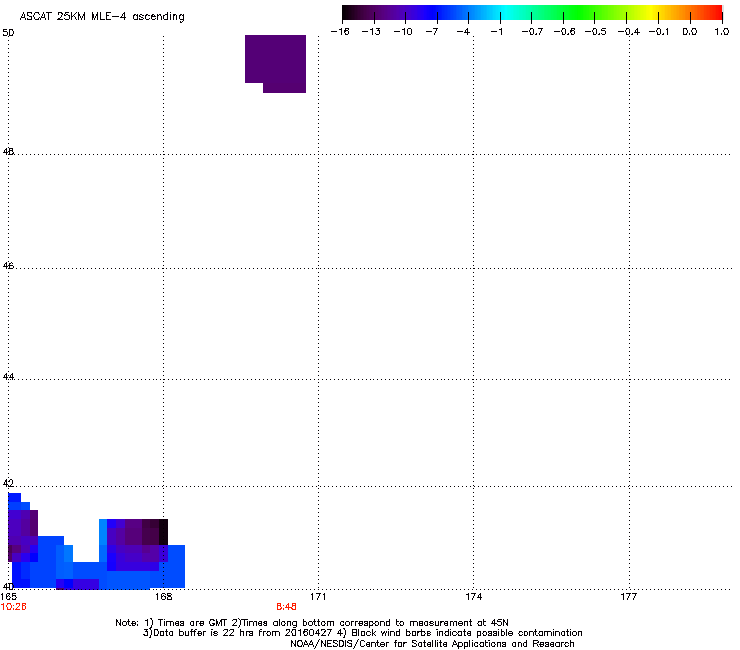Screen dimensions: 740x650
Task: Click the longitude label 177
Action: pyautogui.click(x=629, y=597)
